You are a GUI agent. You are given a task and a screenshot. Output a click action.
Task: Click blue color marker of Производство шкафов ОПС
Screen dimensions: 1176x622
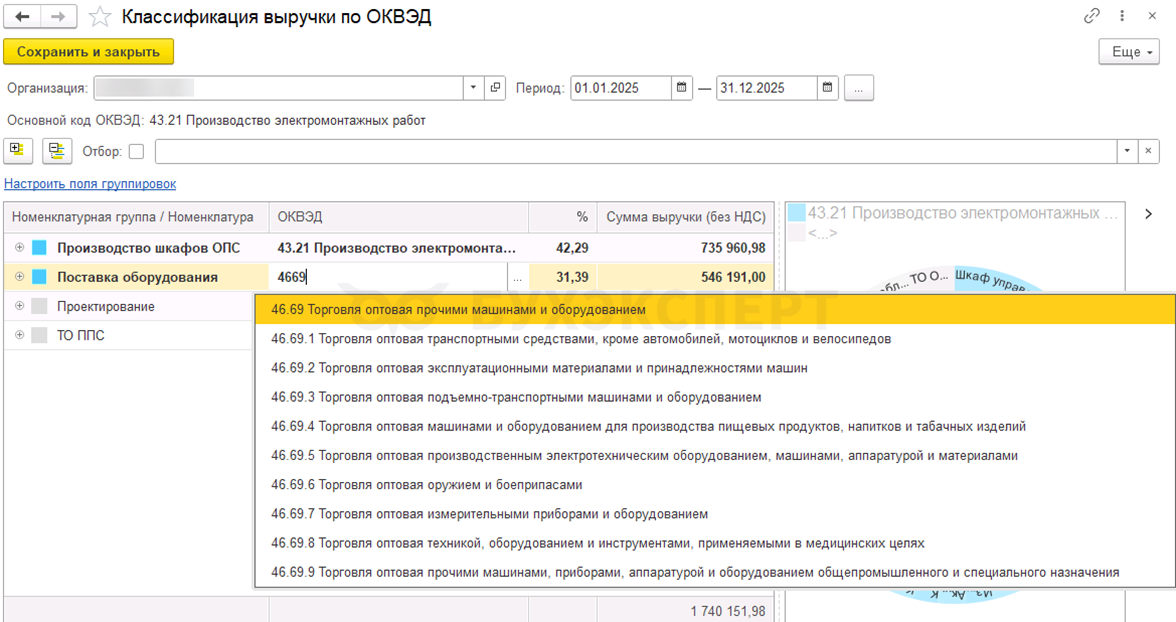tap(40, 248)
